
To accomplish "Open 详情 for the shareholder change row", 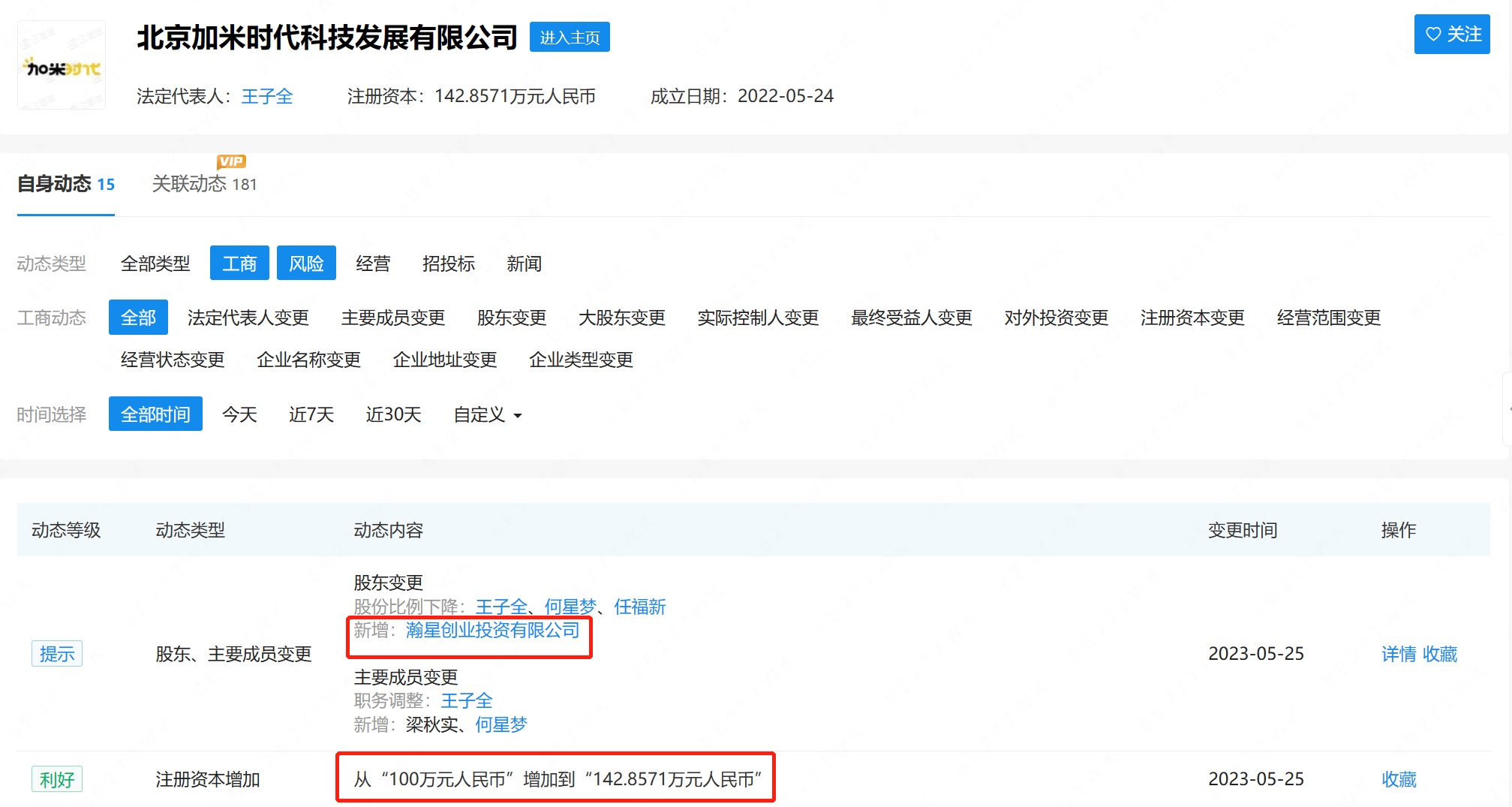I will 1399,654.
